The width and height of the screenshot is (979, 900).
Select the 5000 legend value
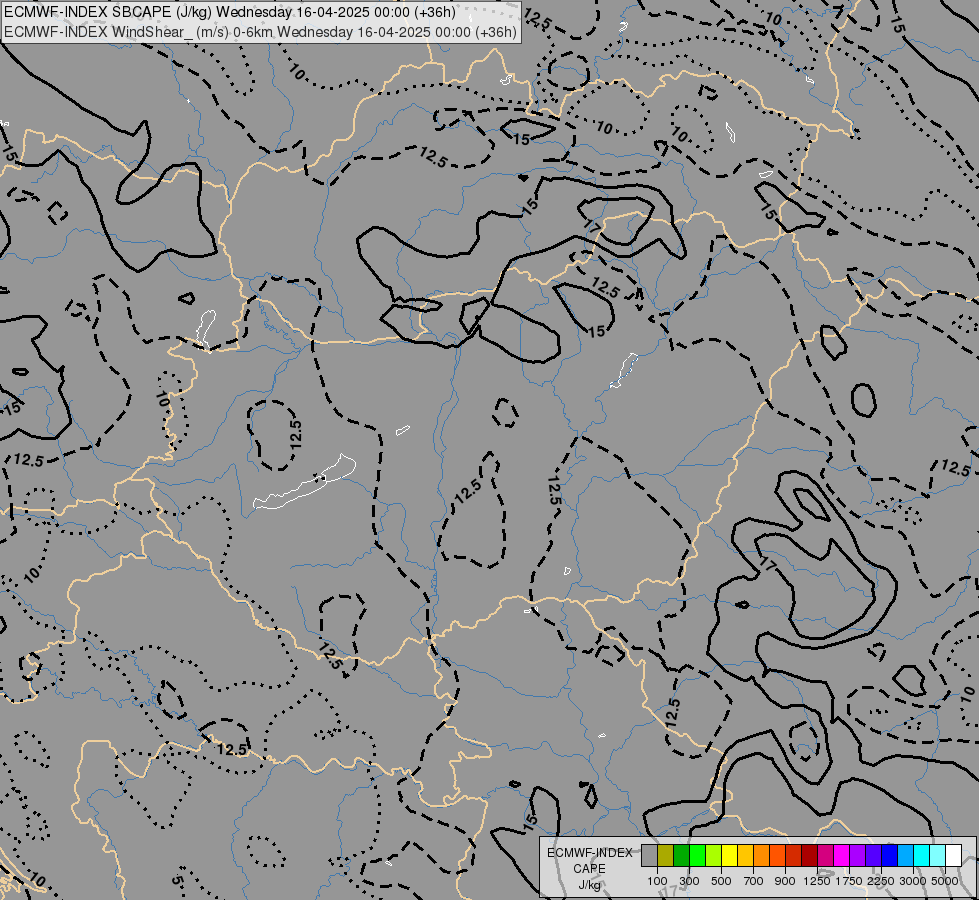pyautogui.click(x=945, y=881)
